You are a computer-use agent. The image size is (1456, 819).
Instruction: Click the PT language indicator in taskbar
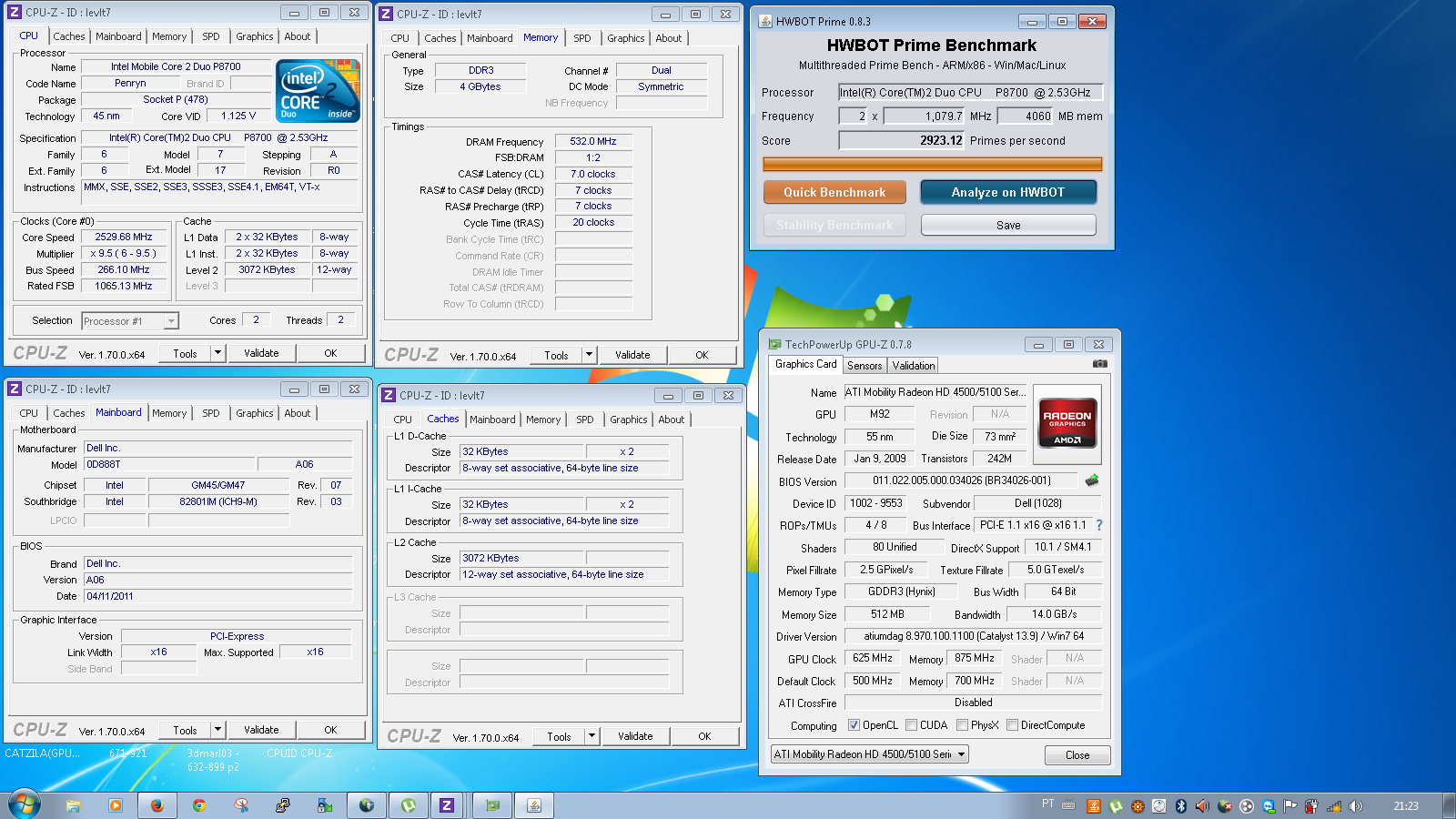[x=1048, y=804]
